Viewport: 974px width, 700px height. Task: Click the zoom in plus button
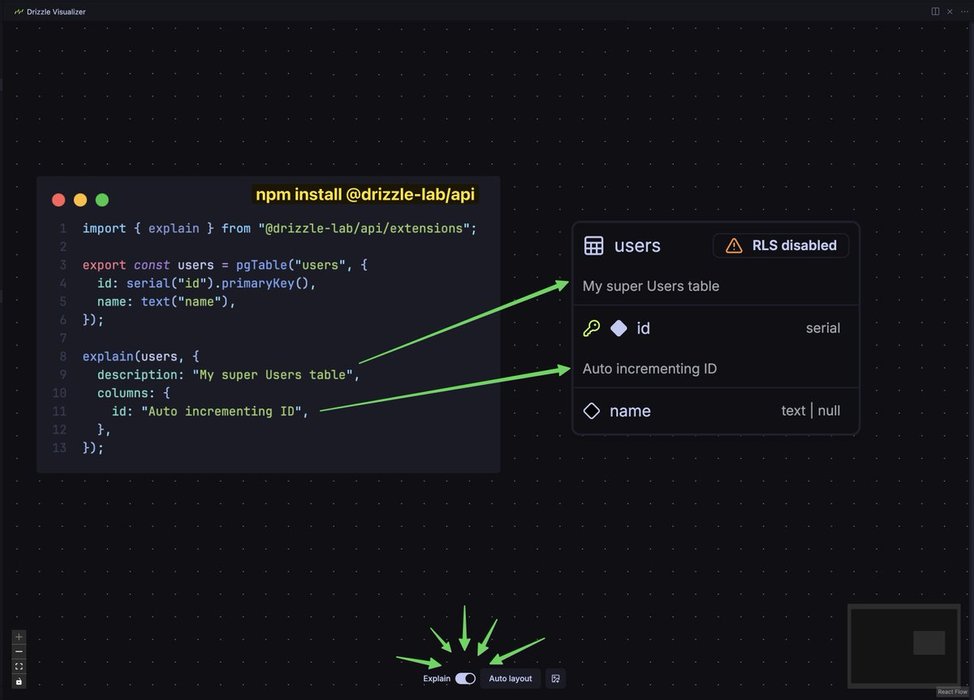pyautogui.click(x=19, y=637)
